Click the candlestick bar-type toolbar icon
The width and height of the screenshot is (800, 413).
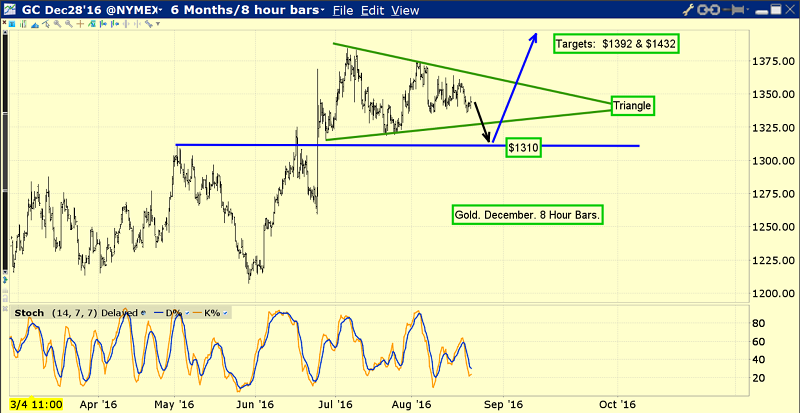tap(23, 24)
